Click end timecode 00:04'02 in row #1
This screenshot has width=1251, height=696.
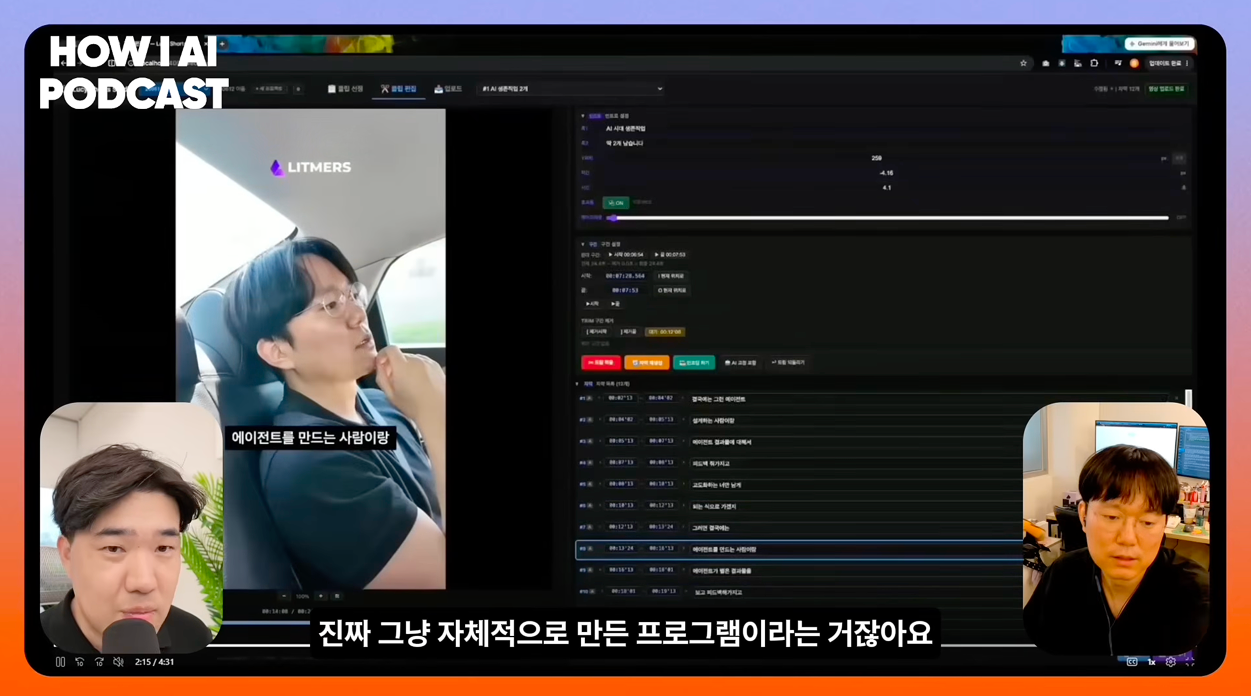point(661,399)
